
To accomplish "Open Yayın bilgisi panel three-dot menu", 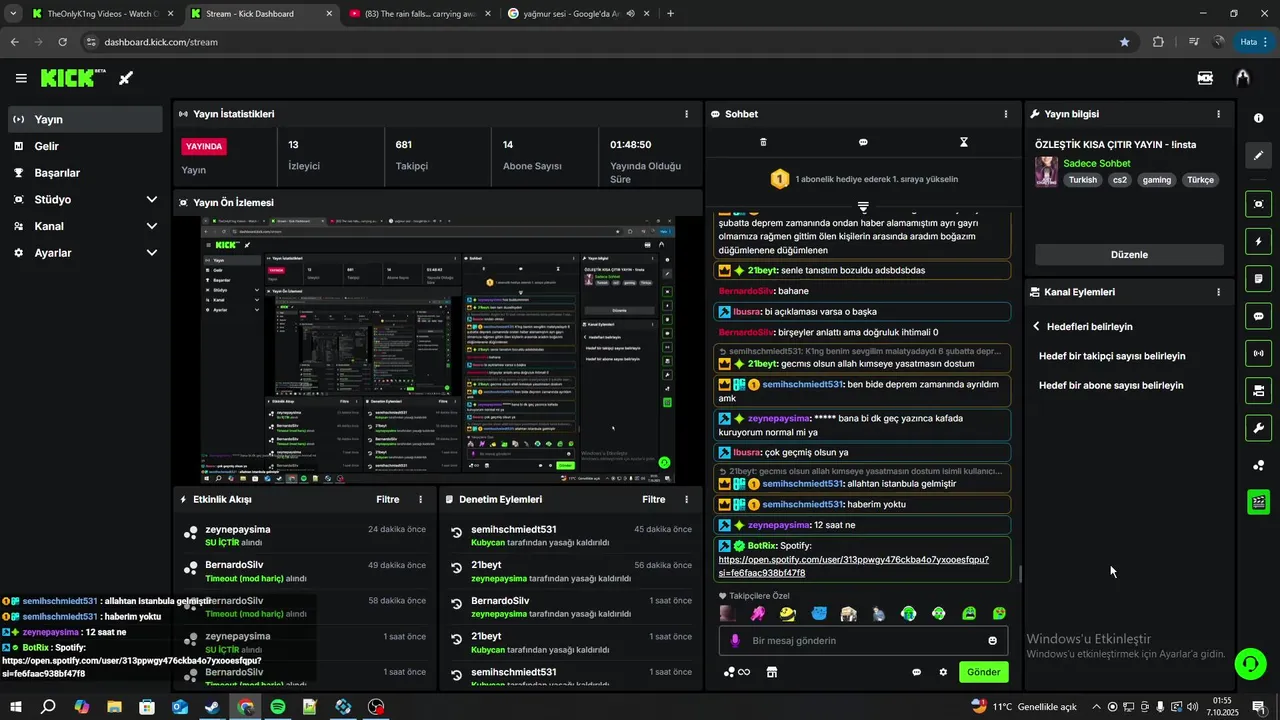I will coord(1218,114).
